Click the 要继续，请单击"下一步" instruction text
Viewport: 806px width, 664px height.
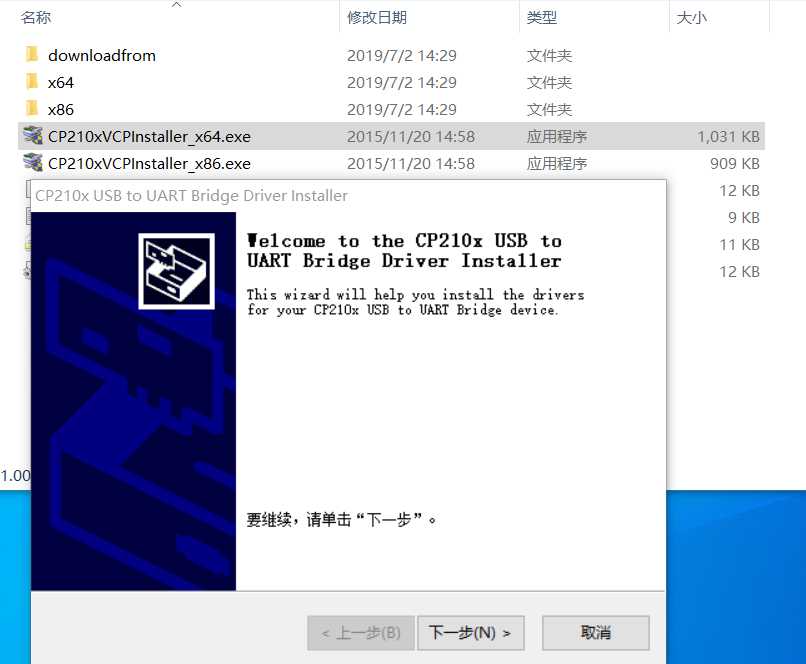pos(341,520)
